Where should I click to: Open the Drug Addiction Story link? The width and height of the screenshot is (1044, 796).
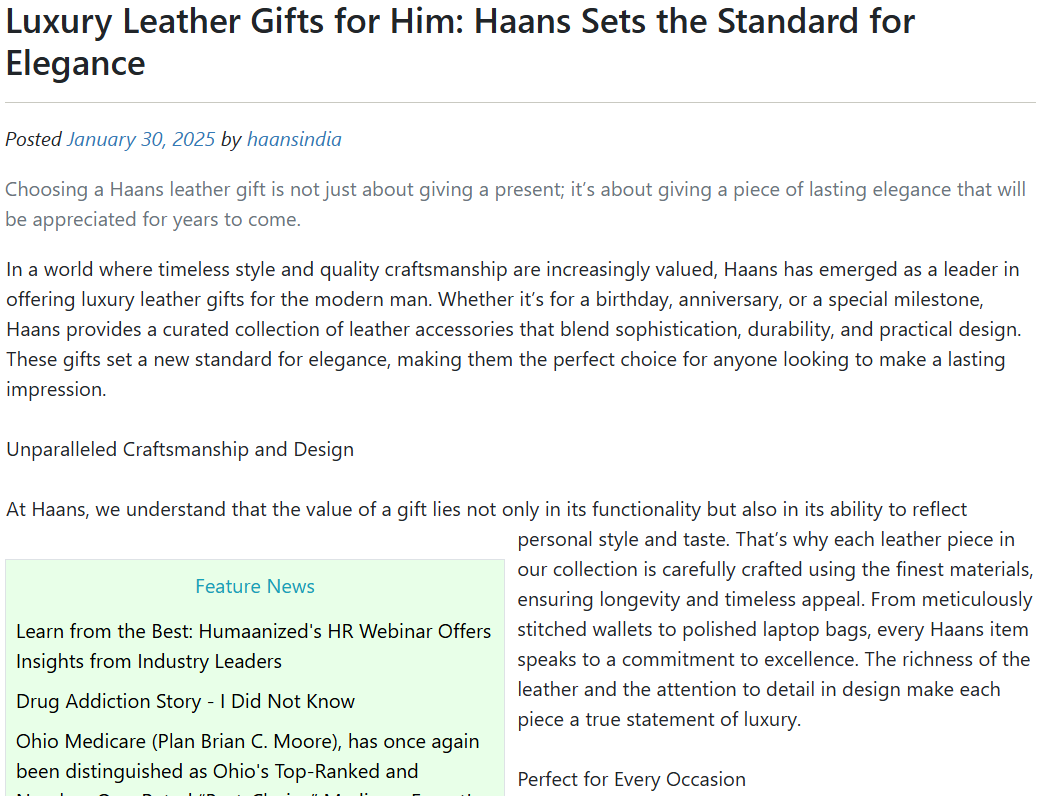point(185,701)
